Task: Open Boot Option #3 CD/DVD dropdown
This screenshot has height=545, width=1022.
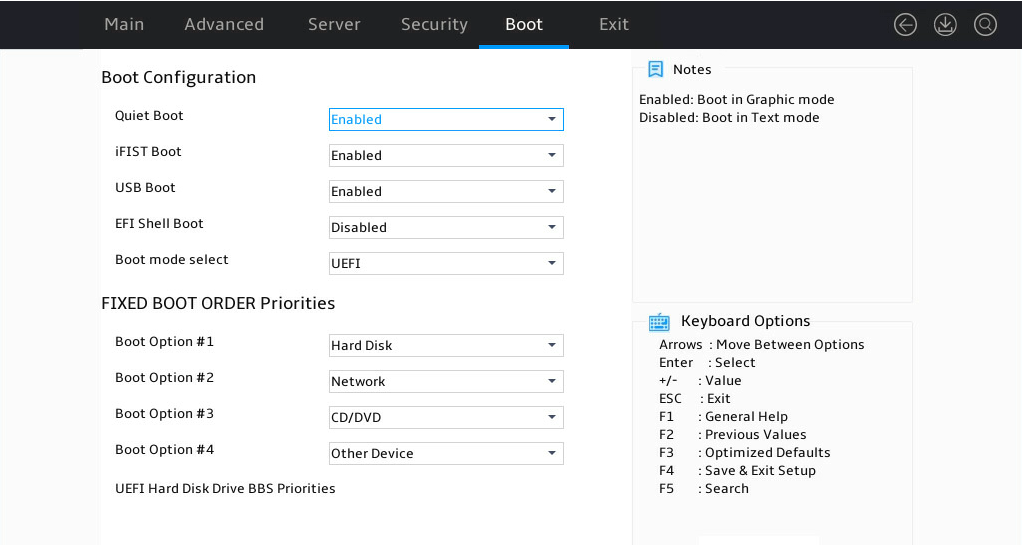Action: pyautogui.click(x=446, y=417)
